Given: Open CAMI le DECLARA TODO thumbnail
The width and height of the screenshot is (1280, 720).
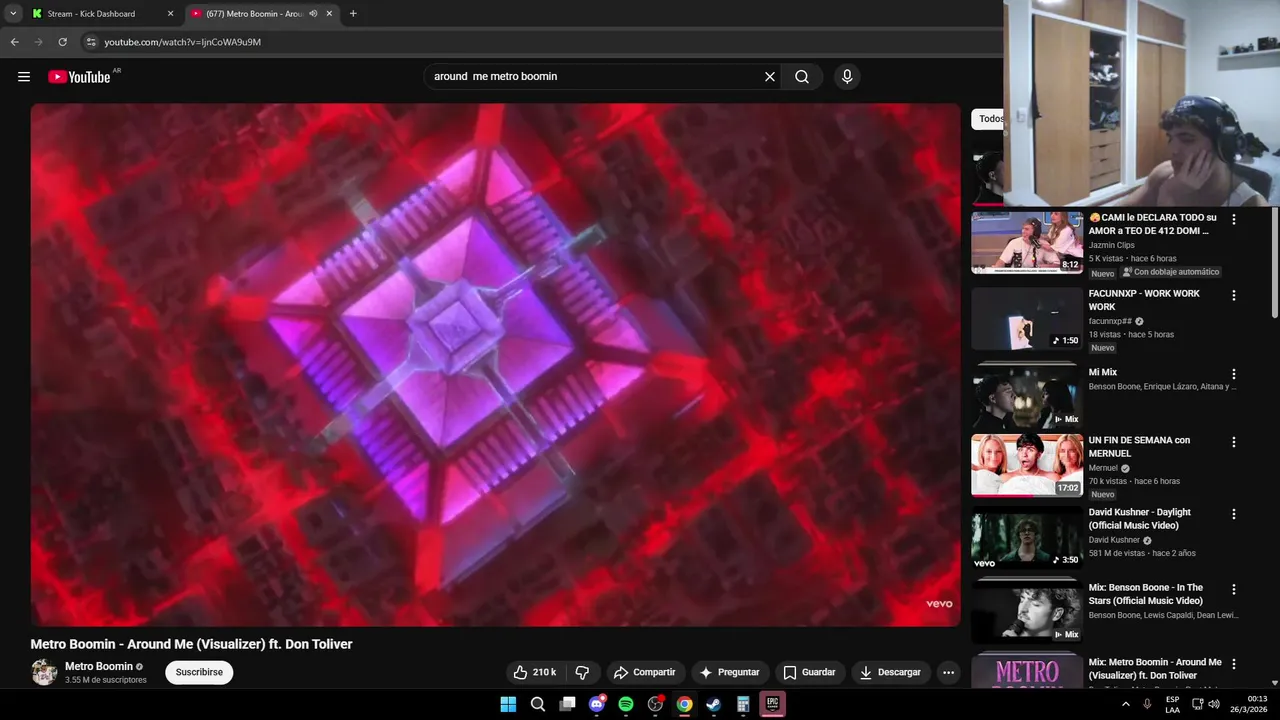Looking at the screenshot, I should point(1027,242).
